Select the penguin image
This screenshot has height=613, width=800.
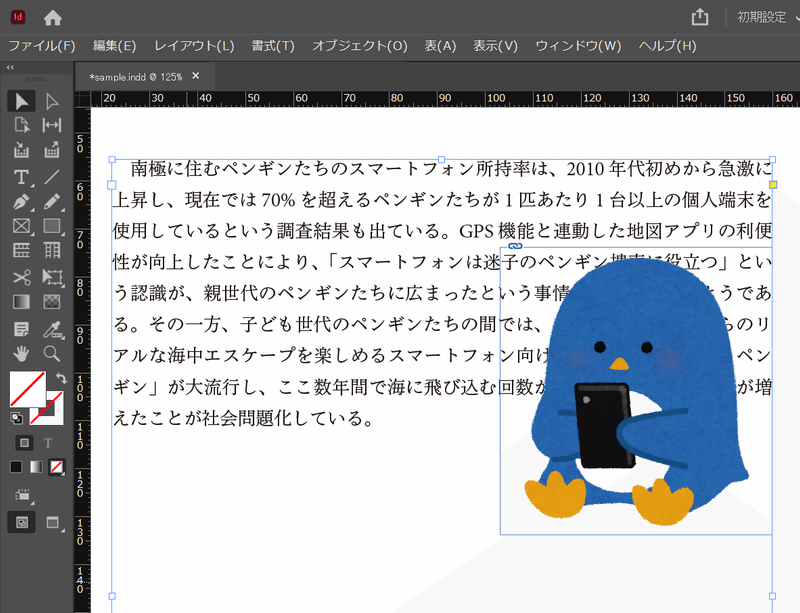[636, 390]
